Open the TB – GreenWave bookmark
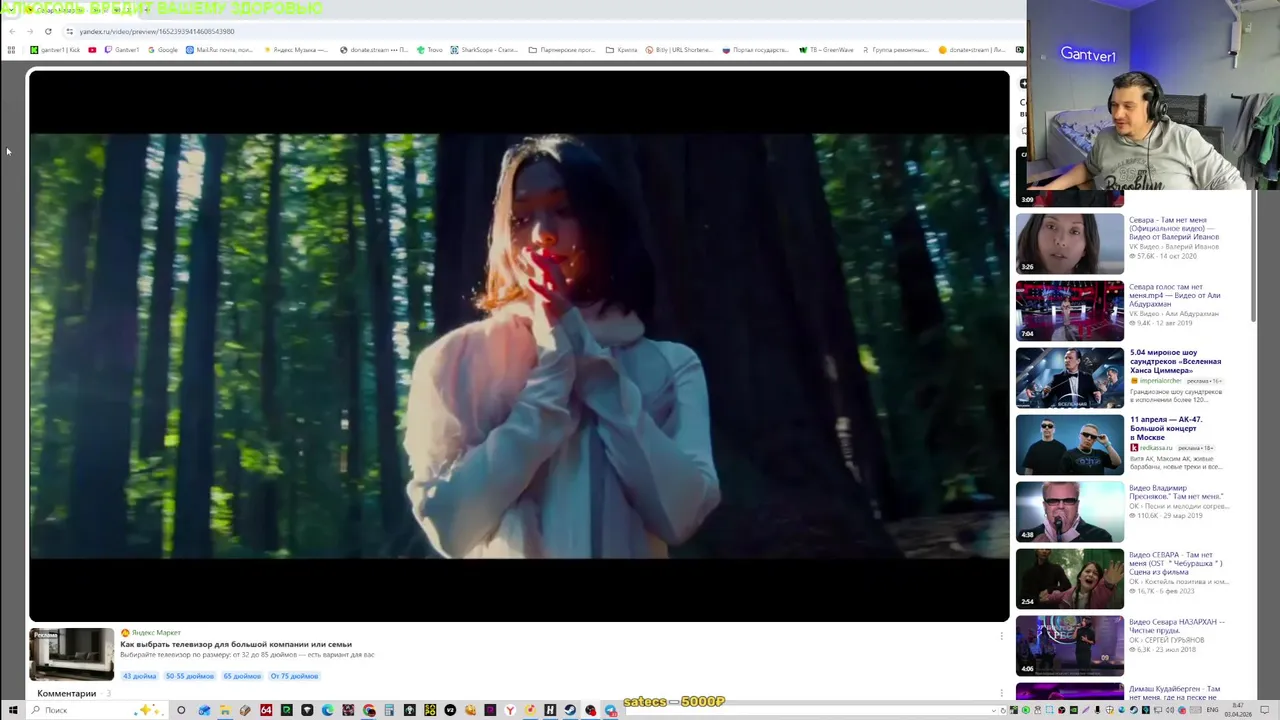The width and height of the screenshot is (1280, 720). tap(826, 50)
